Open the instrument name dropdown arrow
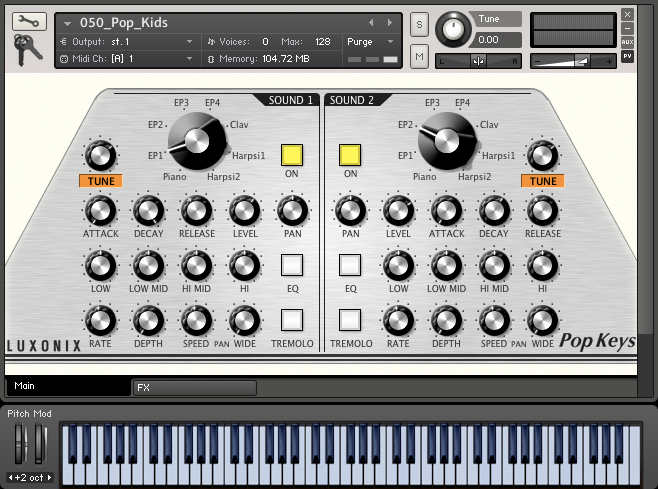Viewport: 658px width, 489px height. pos(67,24)
